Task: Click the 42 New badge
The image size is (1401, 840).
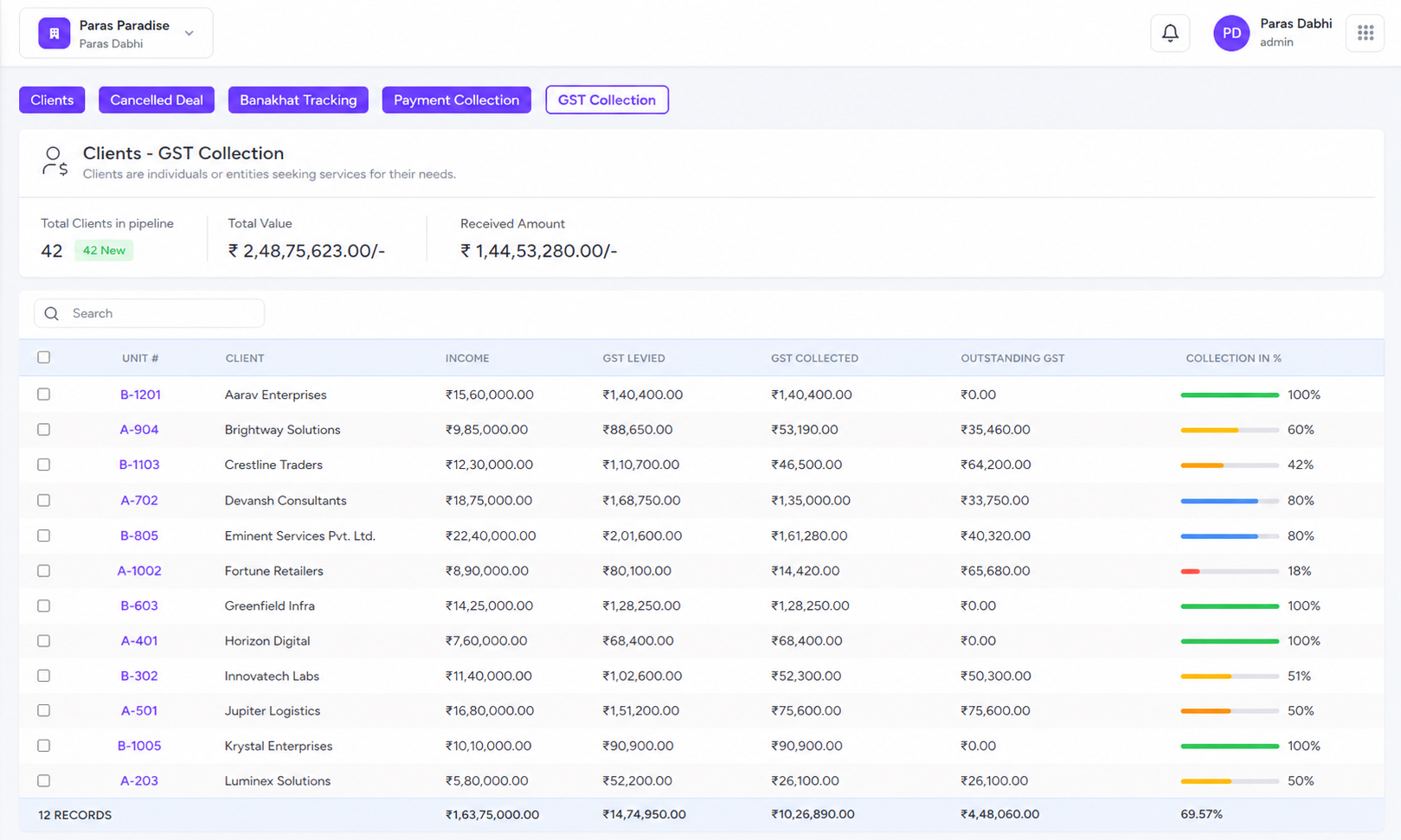Action: pyautogui.click(x=104, y=250)
